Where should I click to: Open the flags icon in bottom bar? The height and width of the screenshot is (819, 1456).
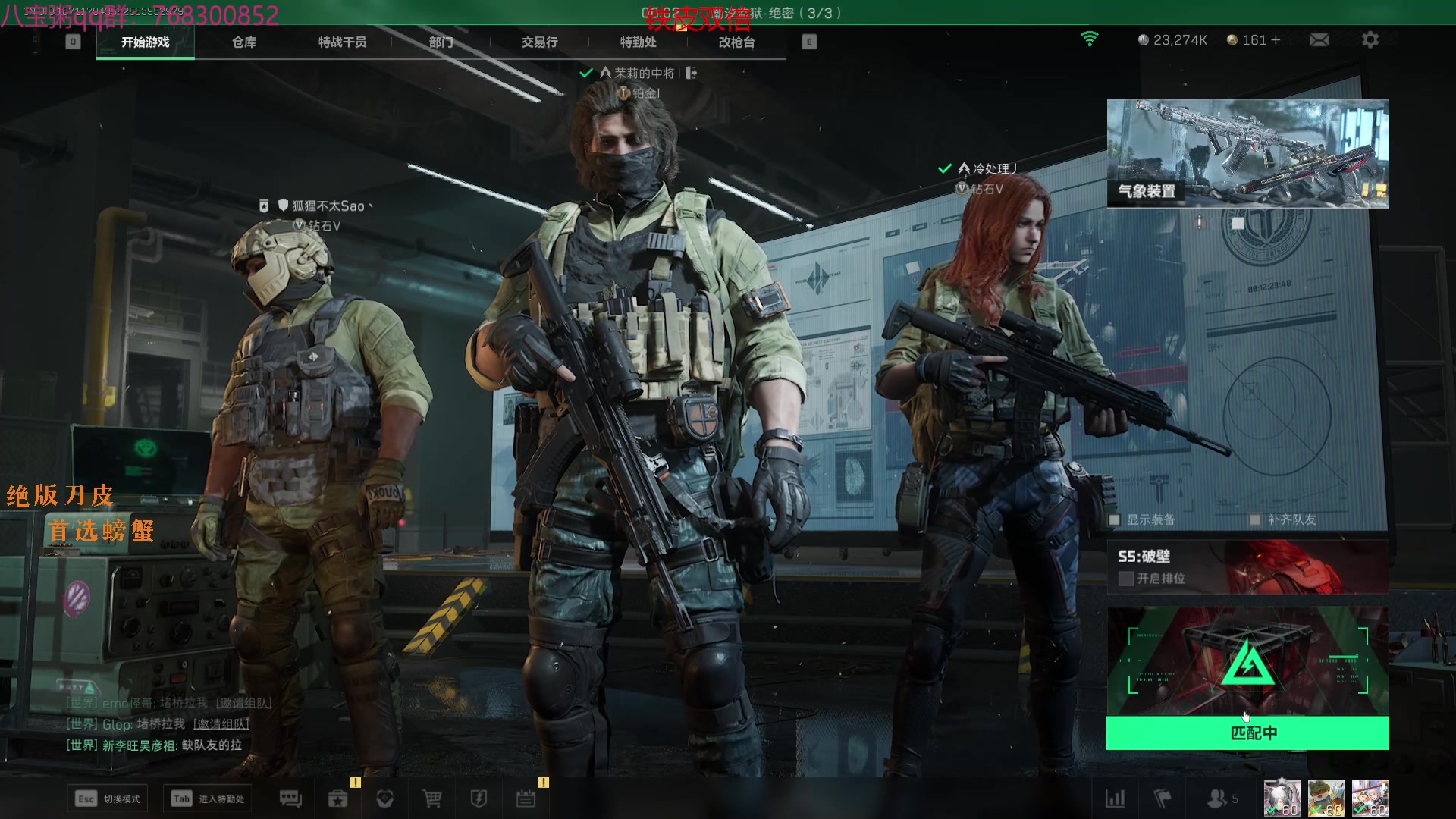[1162, 799]
